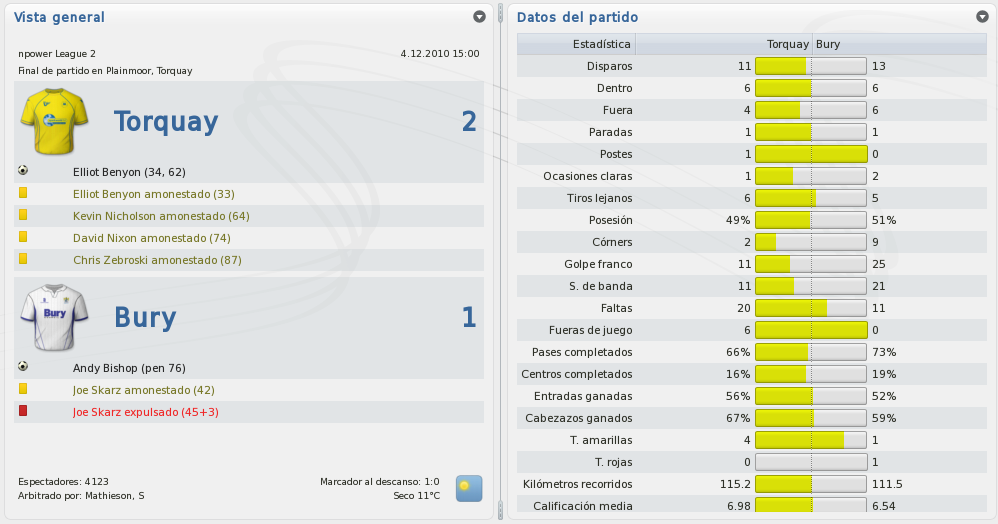The height and width of the screenshot is (524, 998).
Task: Open the Bury team name link
Action: click(x=145, y=317)
